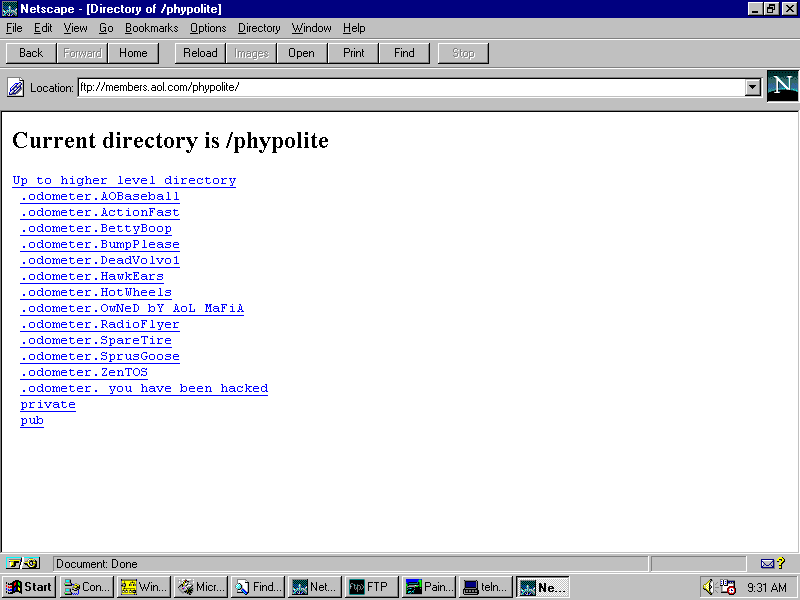Switch to the Con... taskbar window
The height and width of the screenshot is (600, 800).
click(87, 587)
